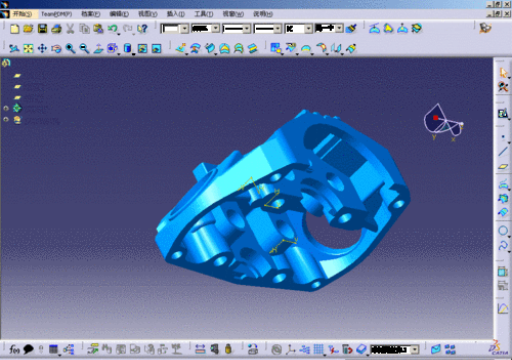Click the Point tool in right toolbar
512x360 pixels.
pos(503,137)
